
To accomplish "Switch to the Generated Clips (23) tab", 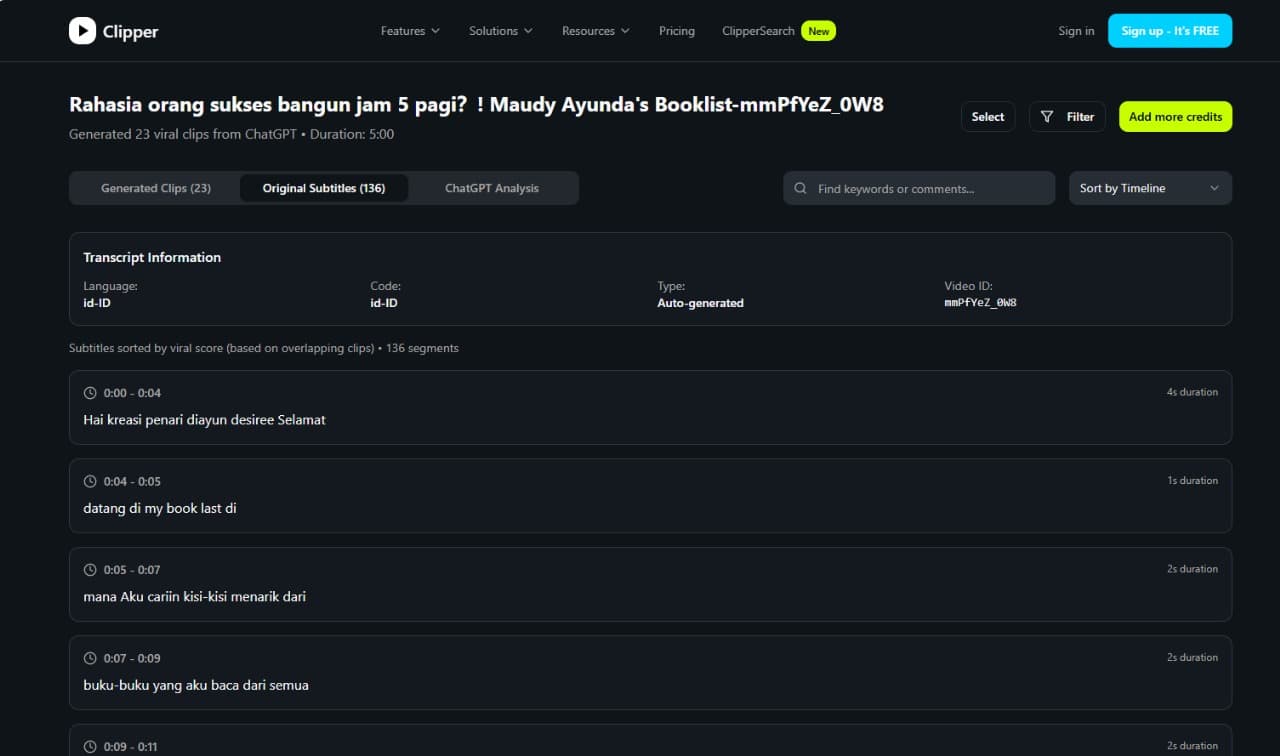I will click(156, 188).
